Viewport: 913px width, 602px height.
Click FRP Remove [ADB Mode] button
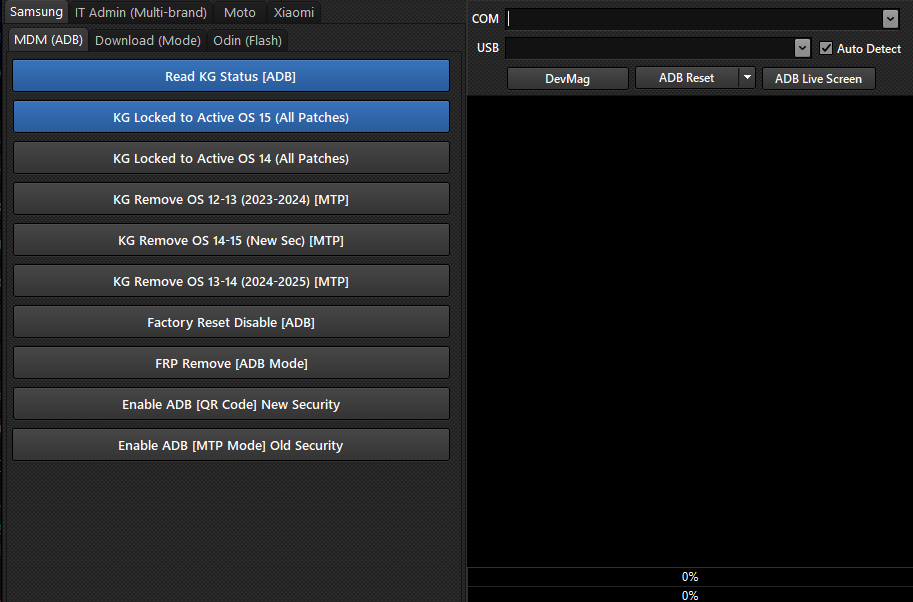[x=231, y=363]
